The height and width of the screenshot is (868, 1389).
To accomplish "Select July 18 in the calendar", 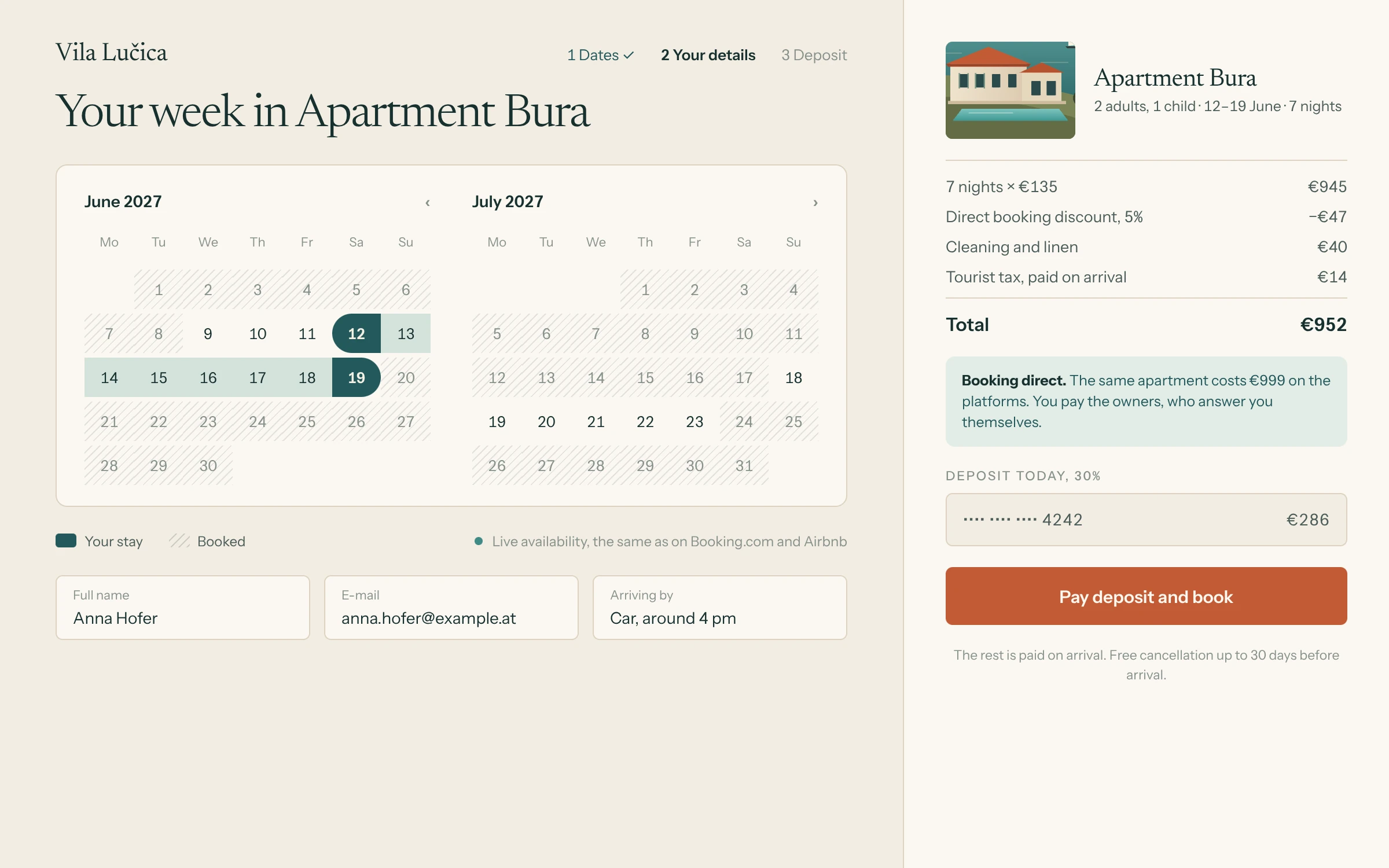I will (x=793, y=377).
